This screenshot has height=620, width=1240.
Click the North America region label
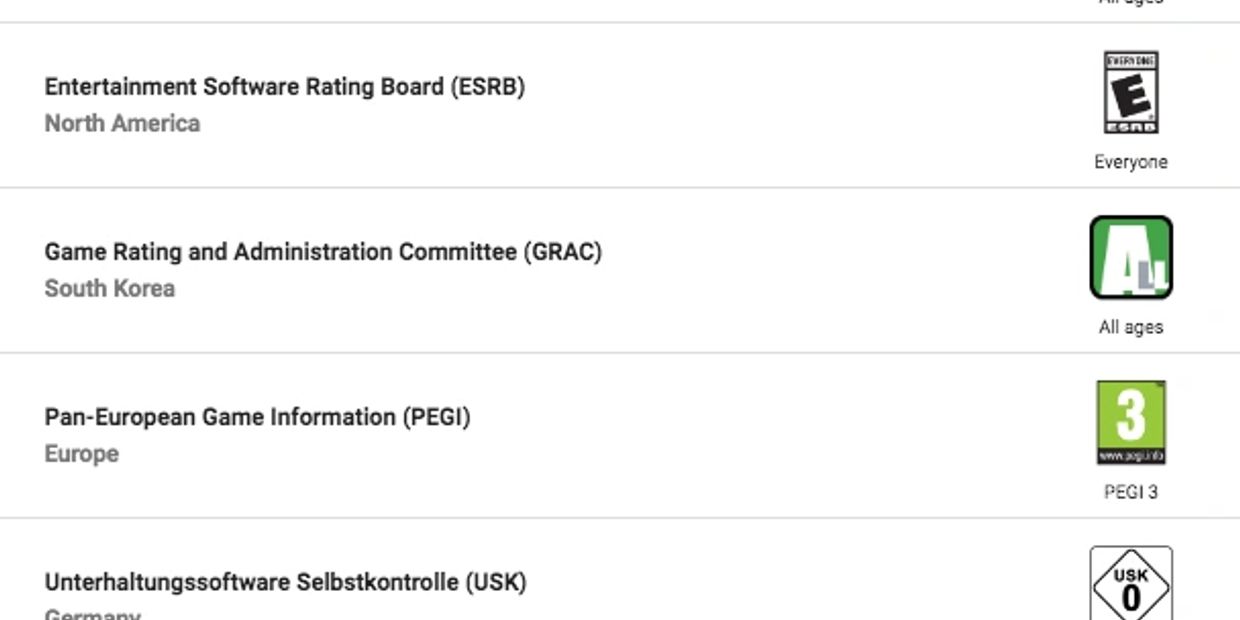(122, 123)
